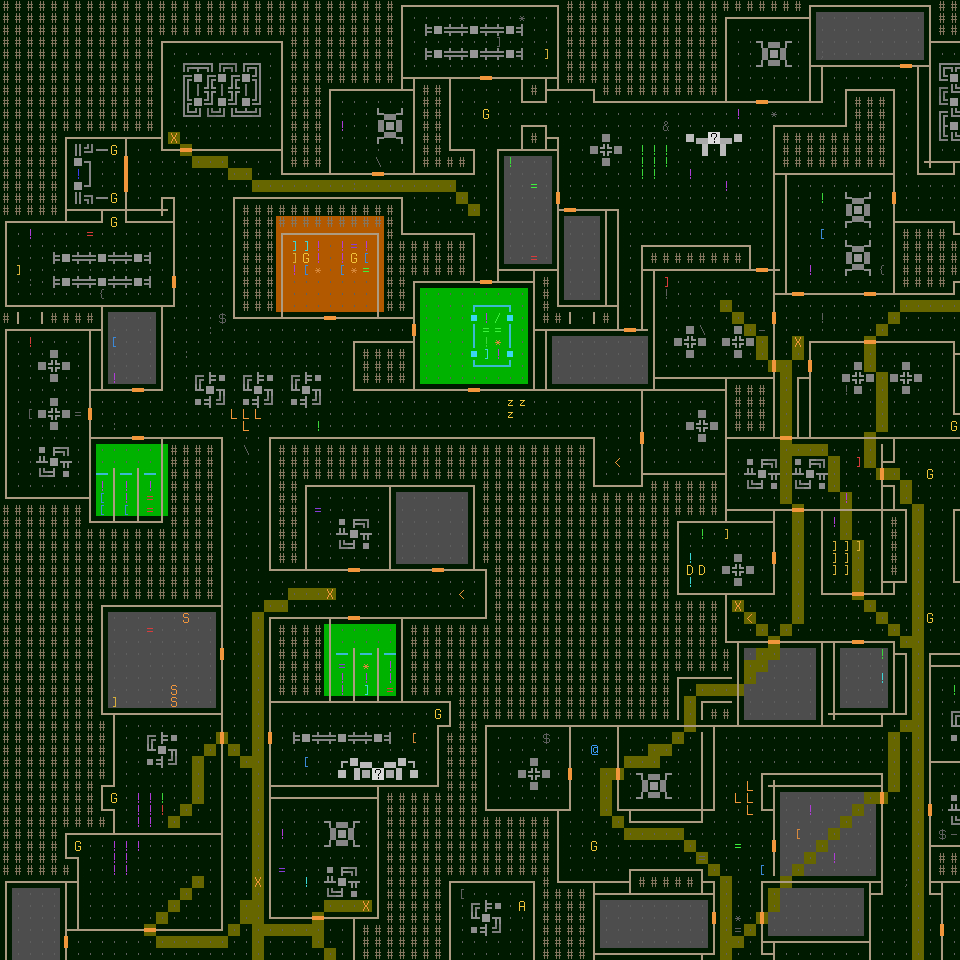Click the gray & glyph
The width and height of the screenshot is (960, 960).
coord(666,126)
